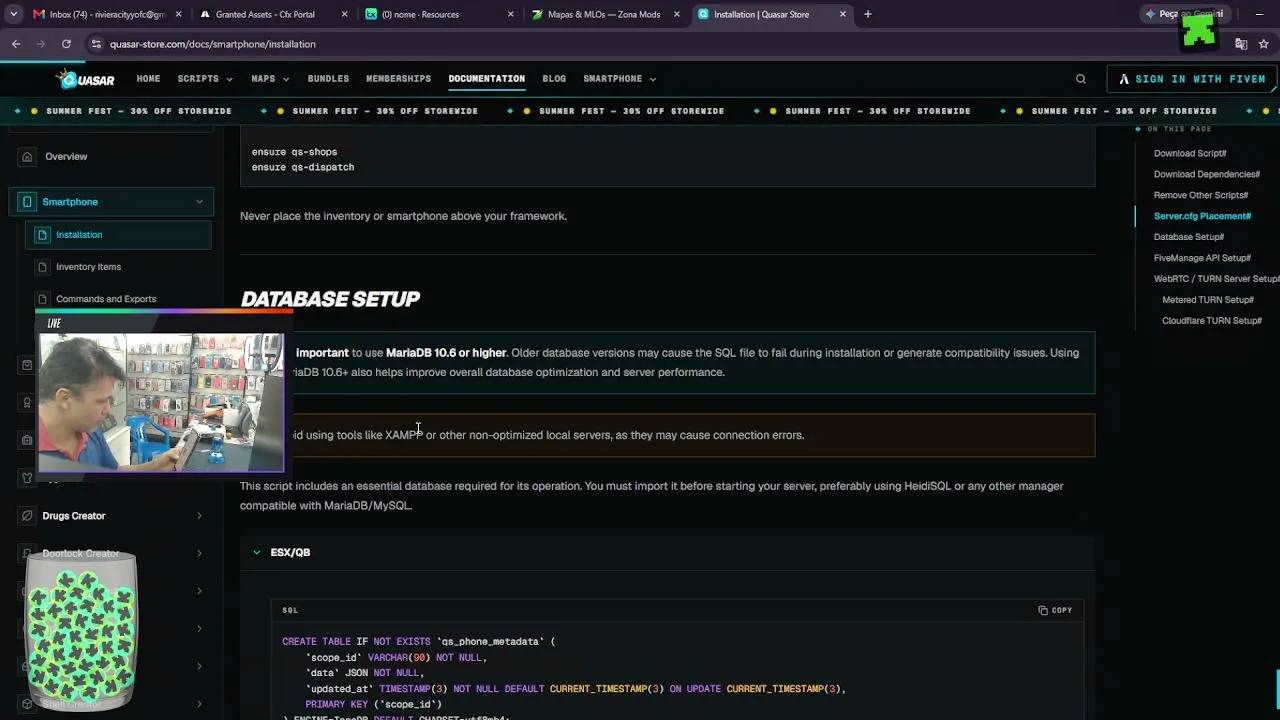
Task: Copy the SQL code with COPY button
Action: click(1055, 610)
